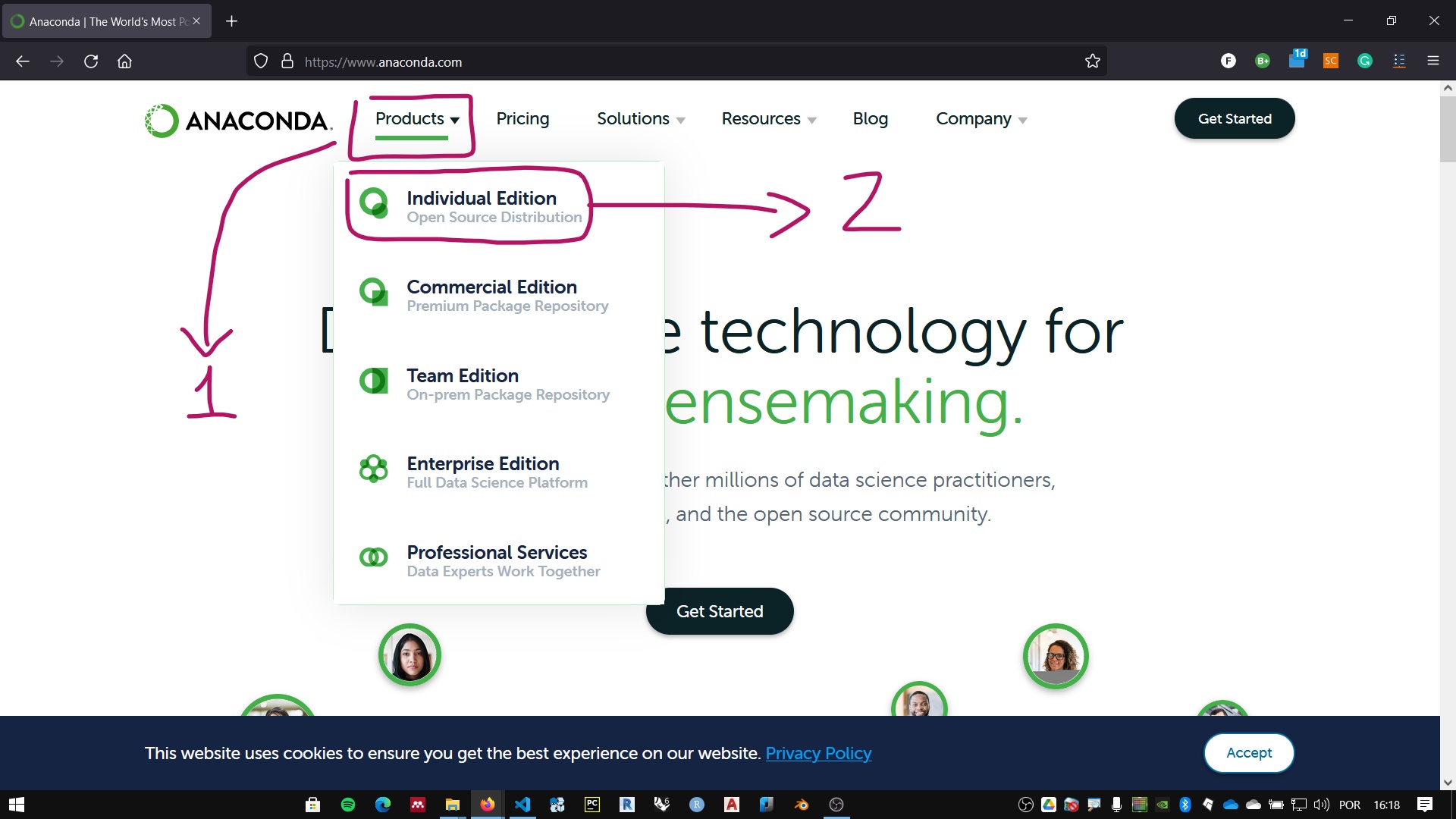Click Bluetooth icon in system tray
1456x819 pixels.
[x=1185, y=805]
